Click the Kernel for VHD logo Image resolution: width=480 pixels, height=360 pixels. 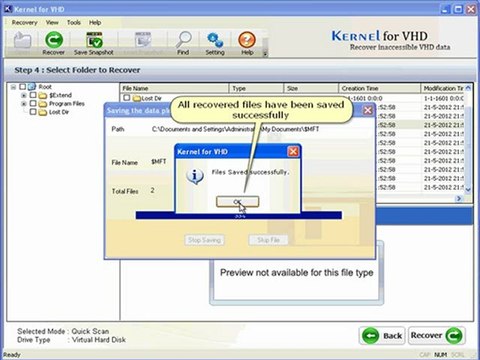coord(391,40)
